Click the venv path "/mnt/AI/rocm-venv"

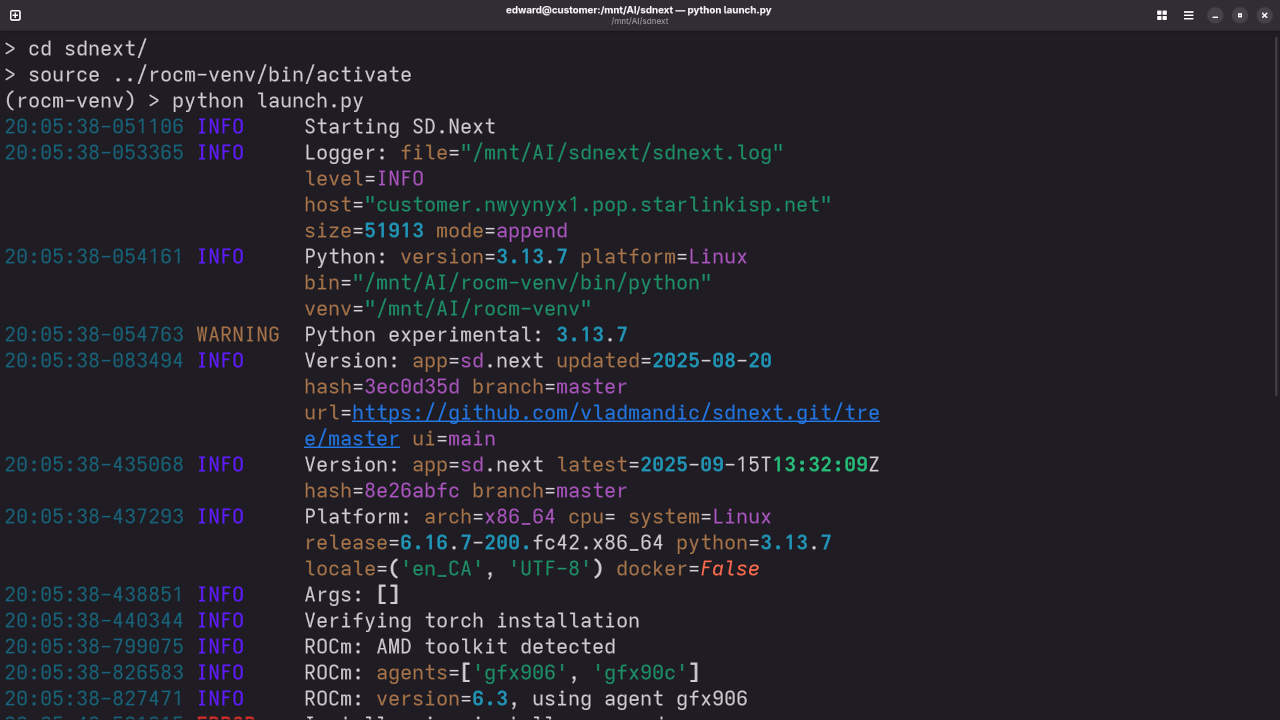pos(477,309)
